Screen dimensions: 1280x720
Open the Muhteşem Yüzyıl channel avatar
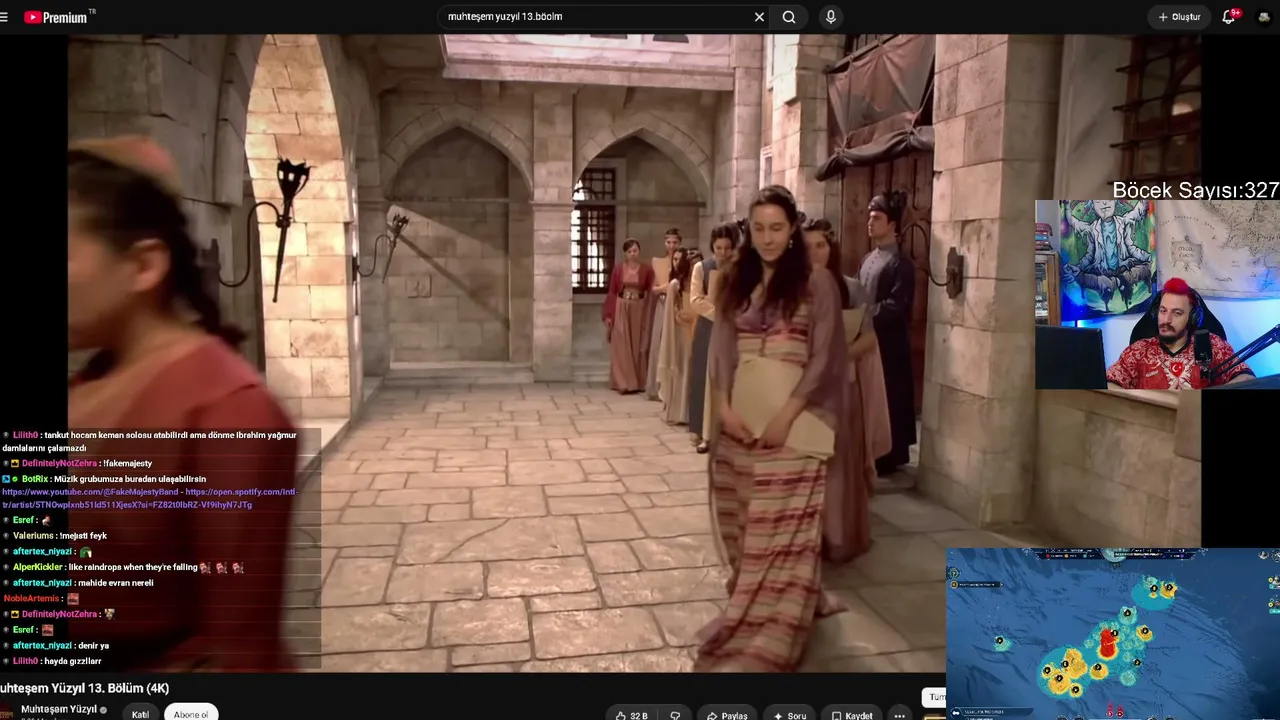pyautogui.click(x=5, y=712)
